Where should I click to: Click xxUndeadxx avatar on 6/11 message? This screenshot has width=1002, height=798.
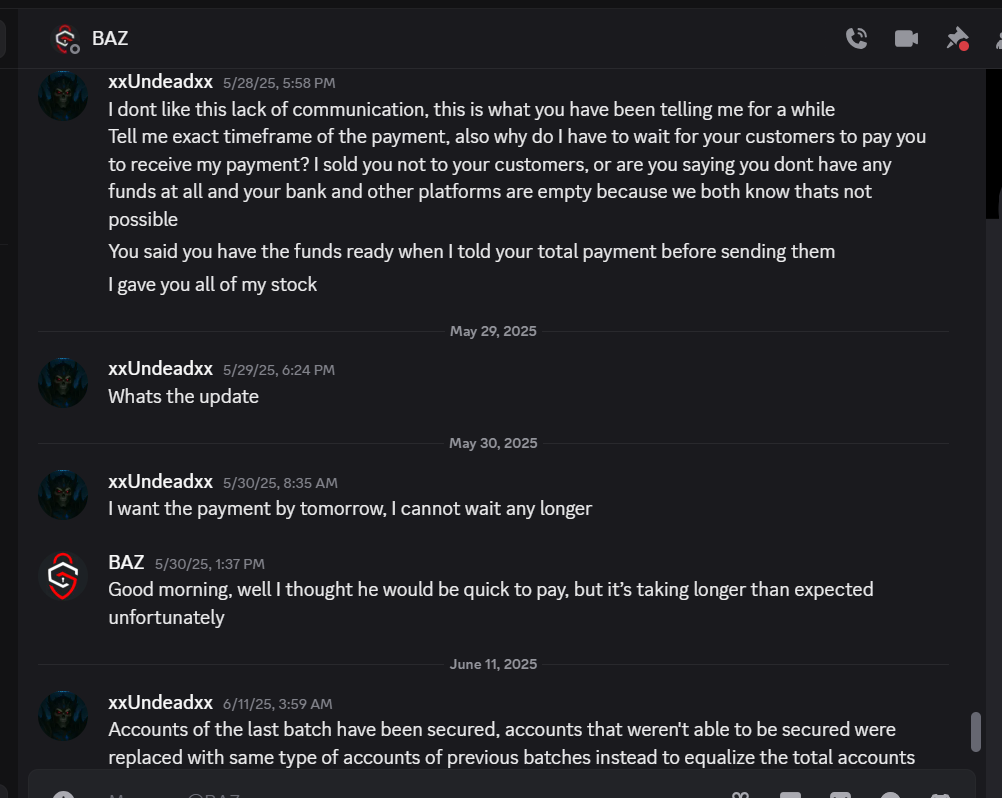[x=63, y=716]
